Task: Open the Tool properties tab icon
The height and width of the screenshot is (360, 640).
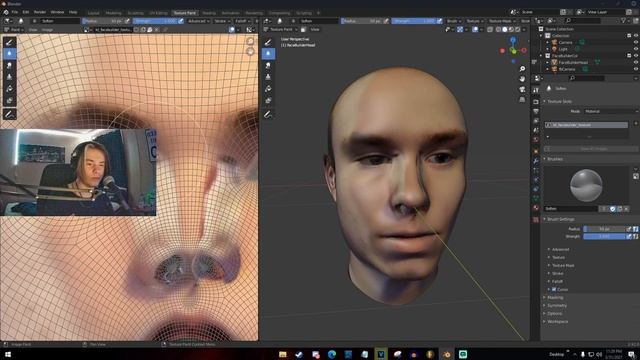Action: (x=536, y=90)
